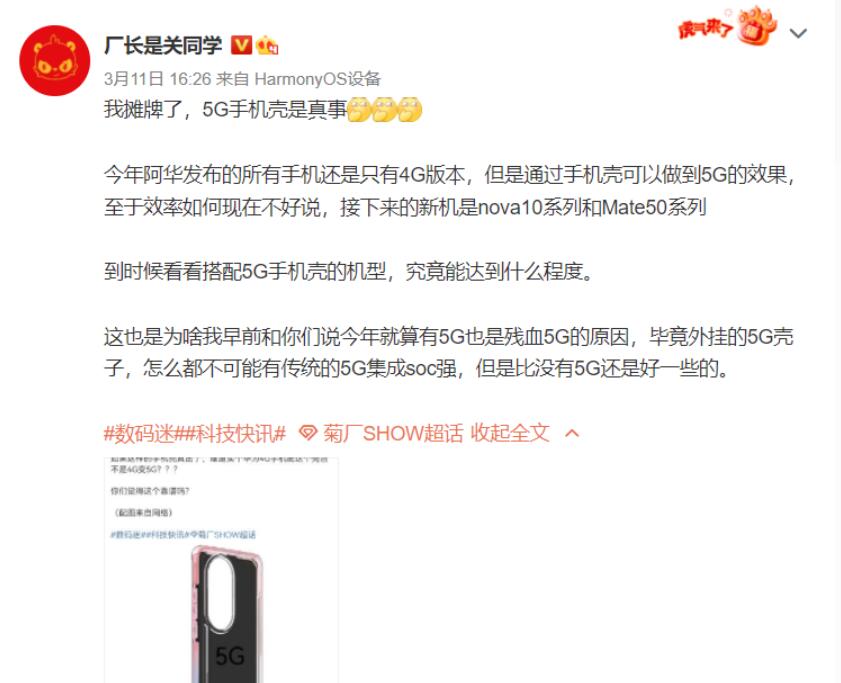This screenshot has width=841, height=683.
Task: Click the diamond super-topic icon
Action: click(308, 432)
